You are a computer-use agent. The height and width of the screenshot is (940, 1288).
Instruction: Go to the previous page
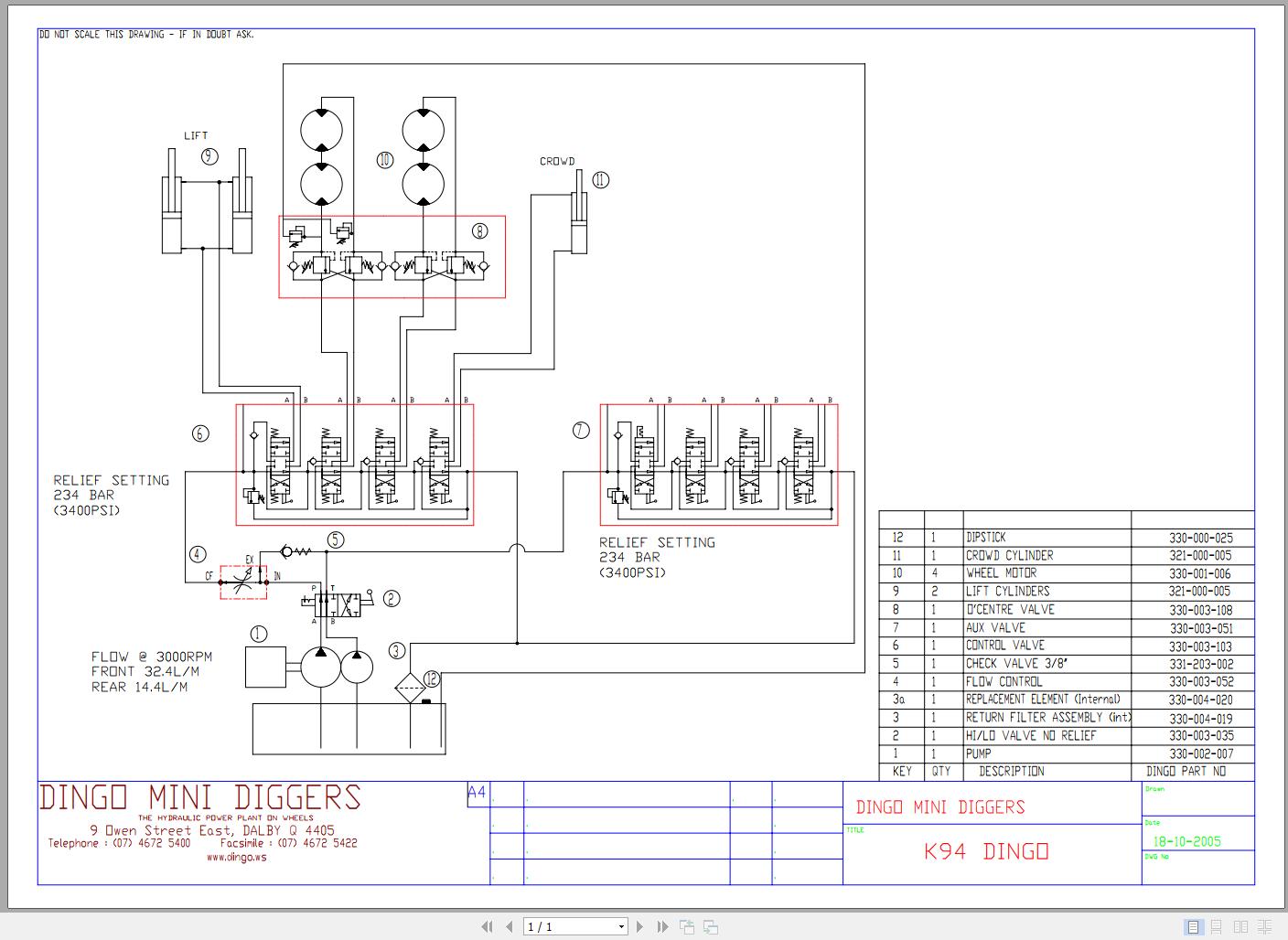click(x=509, y=926)
